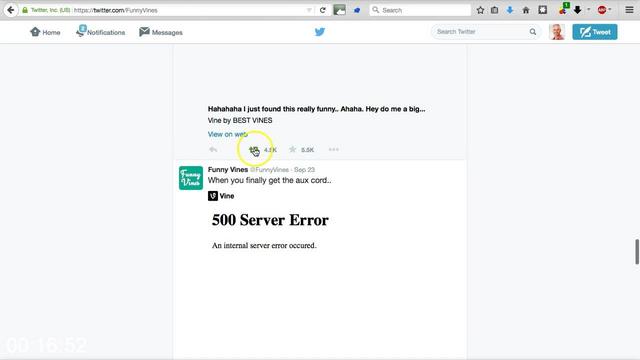
Task: Bookmark this page with the star icon
Action: [480, 10]
